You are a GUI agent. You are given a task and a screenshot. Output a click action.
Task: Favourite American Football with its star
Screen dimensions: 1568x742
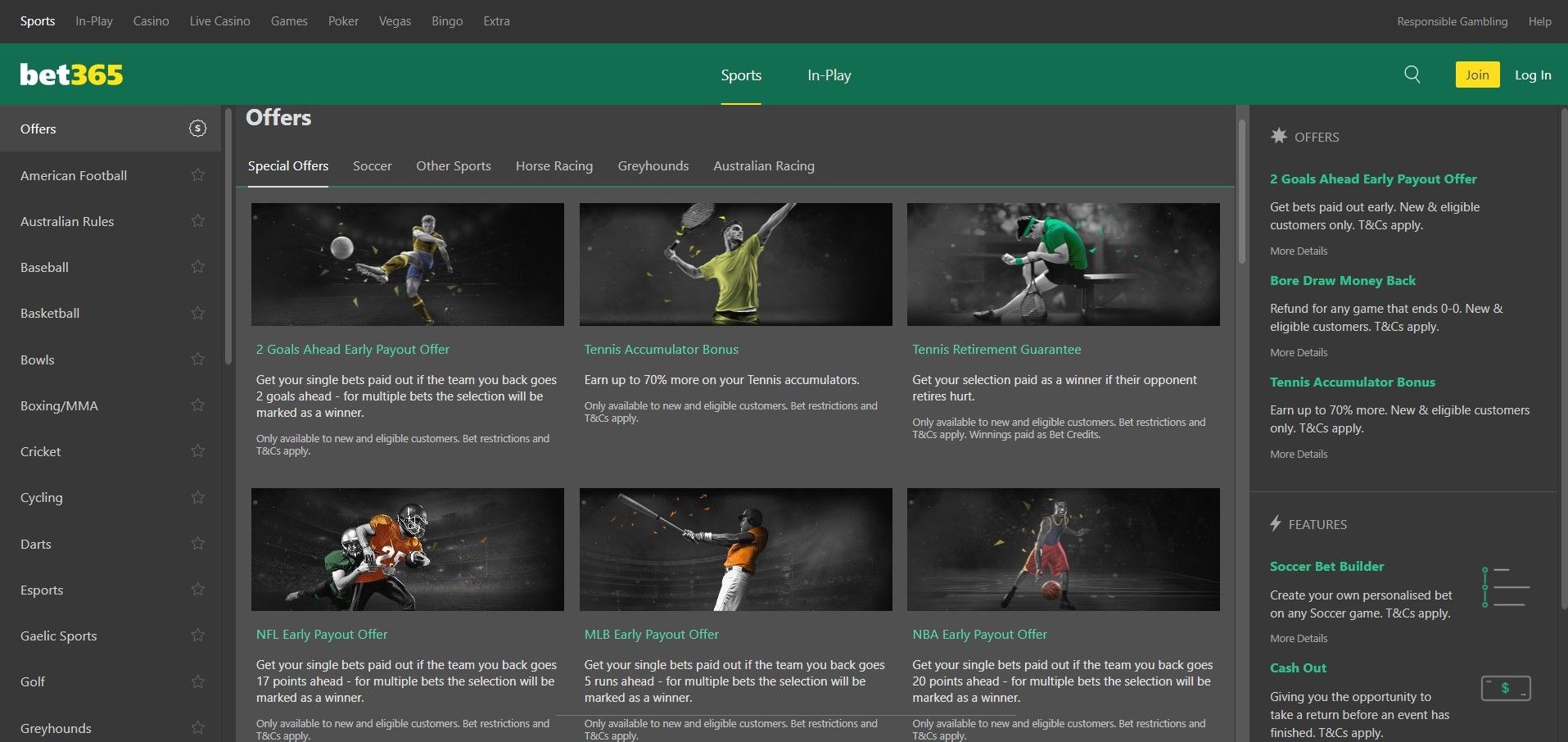click(x=197, y=175)
